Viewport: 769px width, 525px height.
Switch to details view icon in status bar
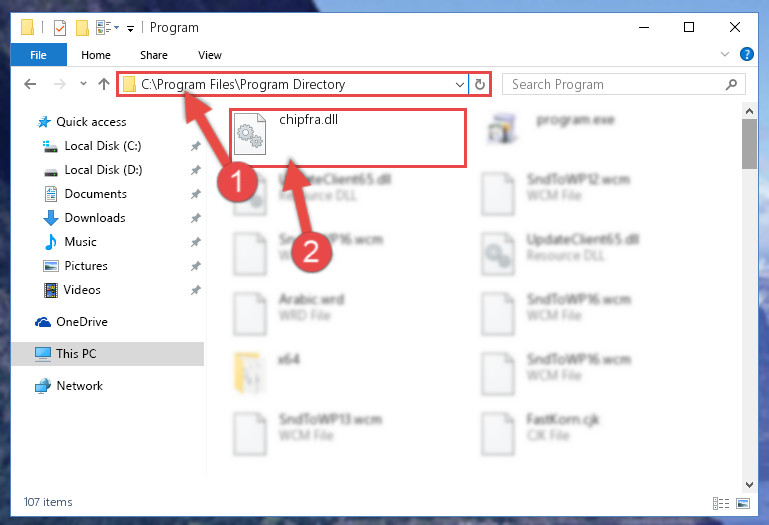tap(720, 503)
